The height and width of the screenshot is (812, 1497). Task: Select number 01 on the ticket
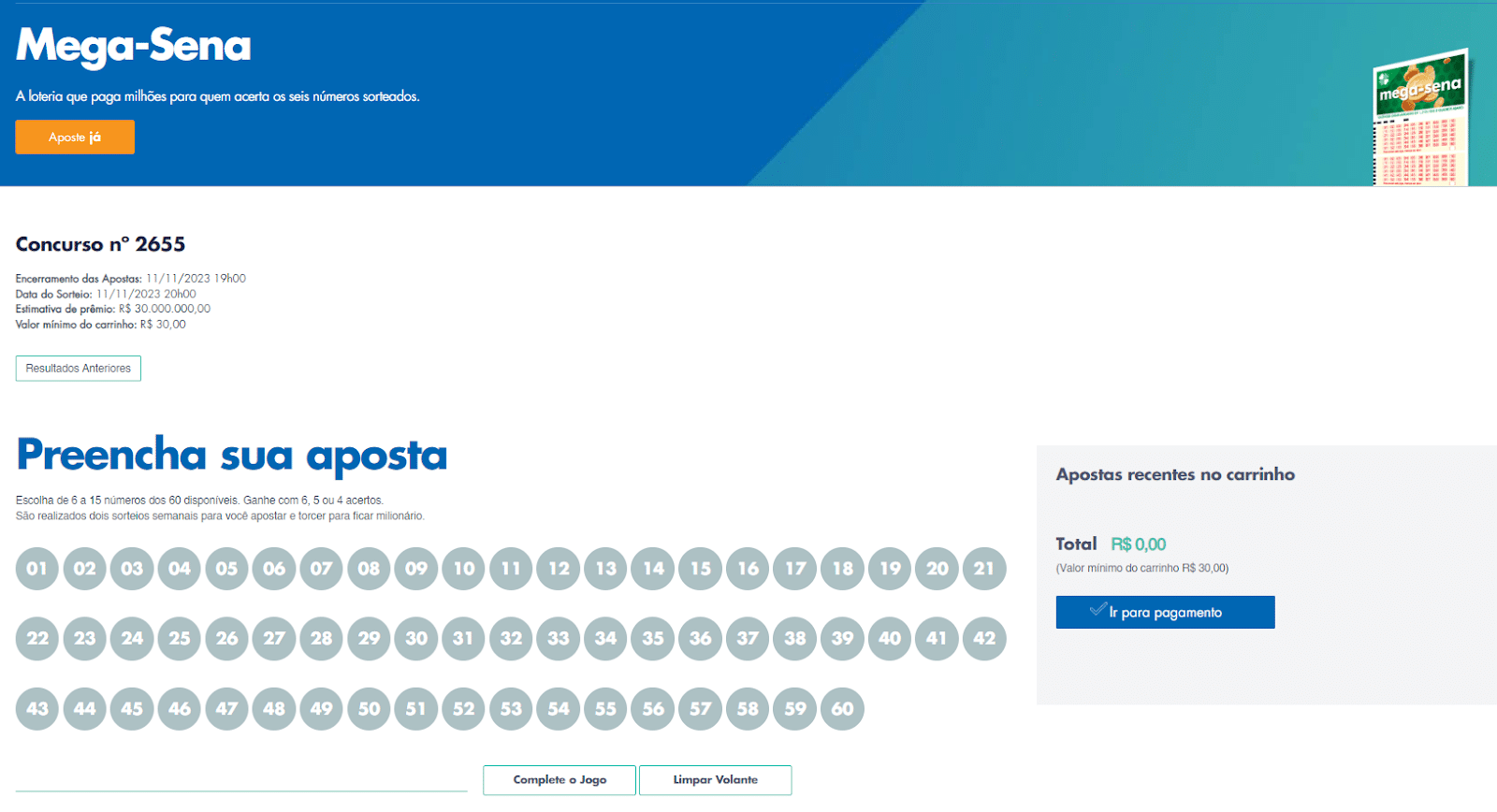pyautogui.click(x=37, y=569)
